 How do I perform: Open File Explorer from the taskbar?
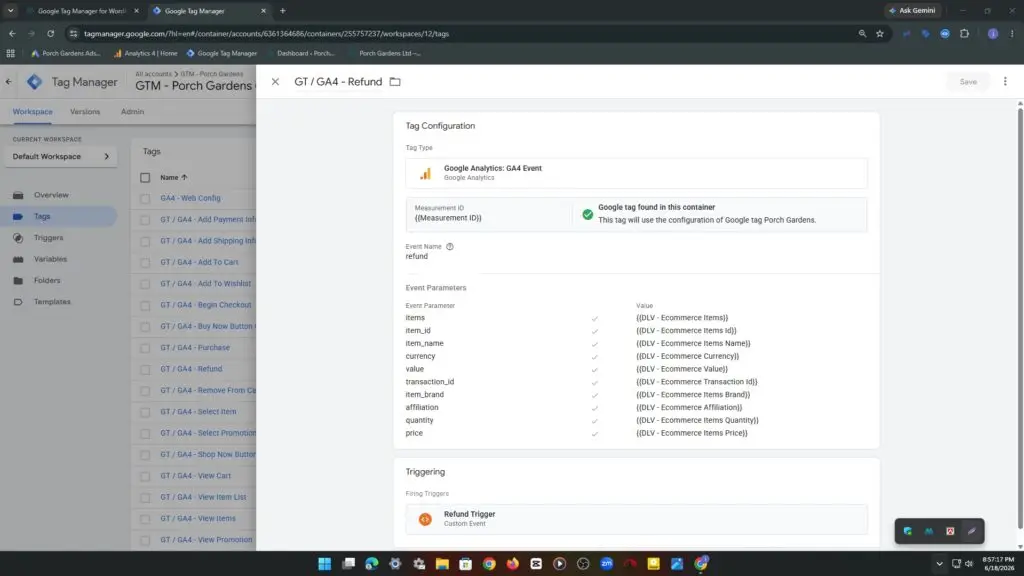click(x=442, y=564)
